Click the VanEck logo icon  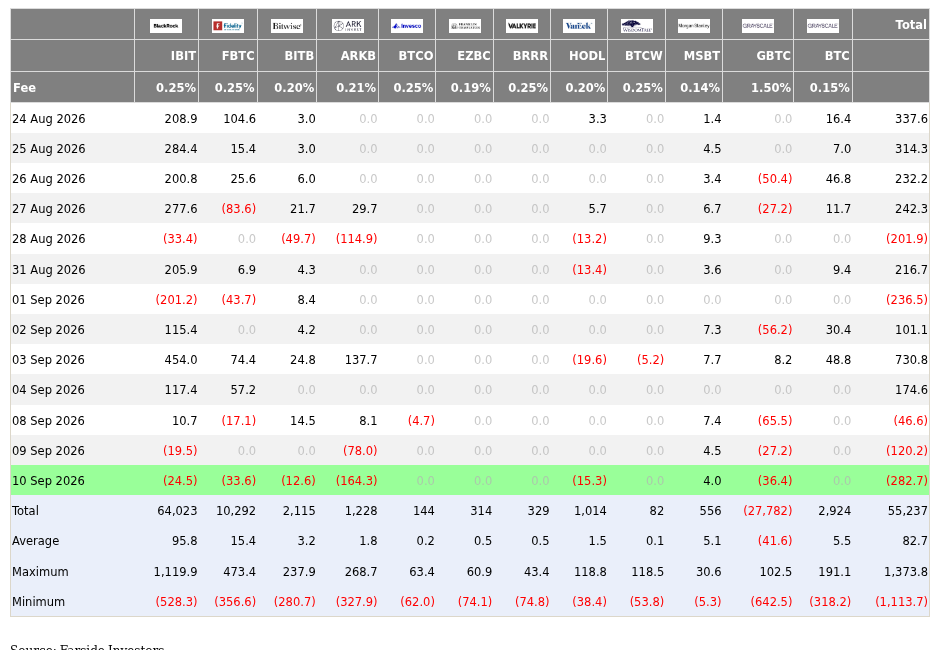click(x=579, y=26)
